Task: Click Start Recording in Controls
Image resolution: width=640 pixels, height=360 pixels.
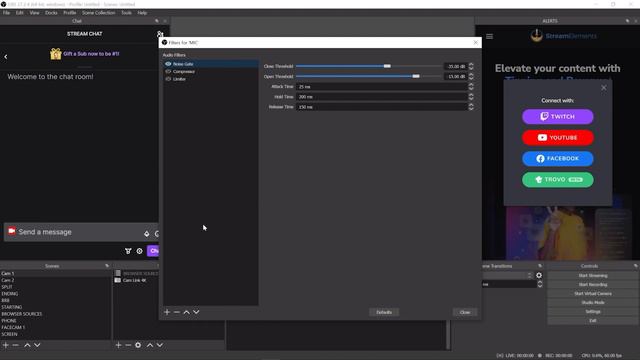Action: tap(593, 284)
